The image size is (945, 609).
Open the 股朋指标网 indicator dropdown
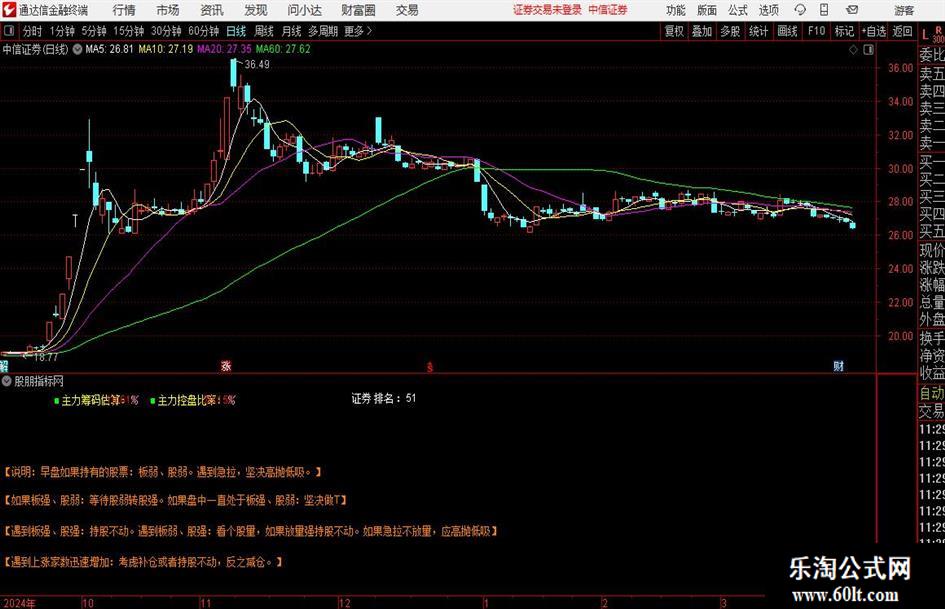click(7, 381)
